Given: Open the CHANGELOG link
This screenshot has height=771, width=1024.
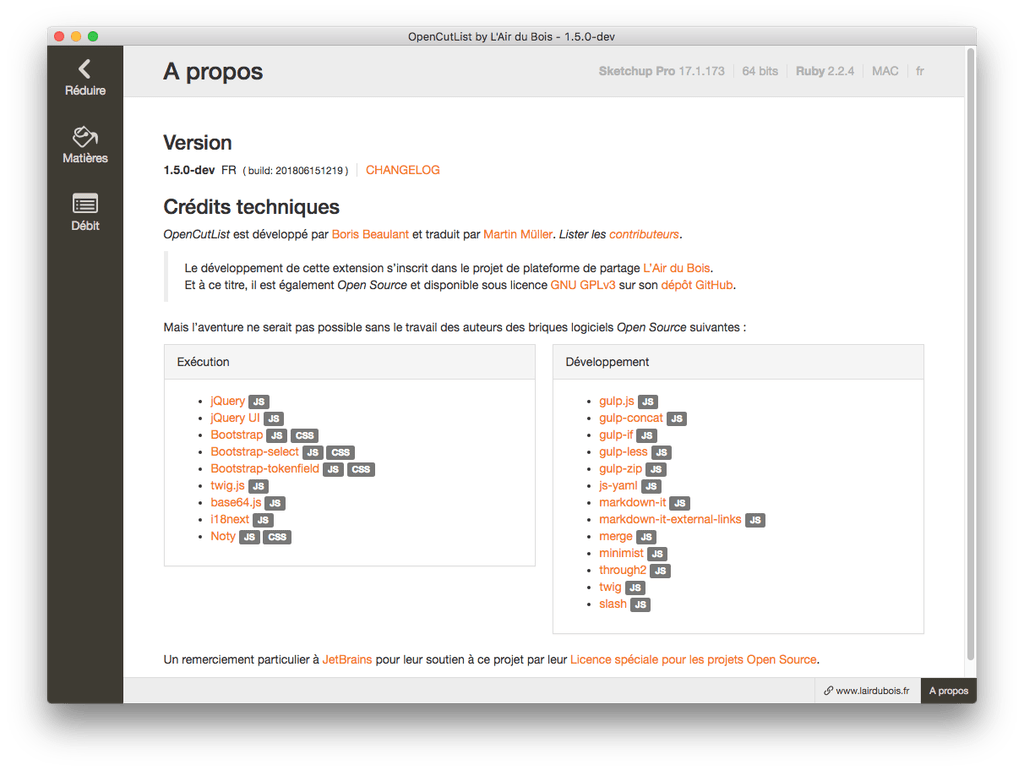Looking at the screenshot, I should pos(402,170).
